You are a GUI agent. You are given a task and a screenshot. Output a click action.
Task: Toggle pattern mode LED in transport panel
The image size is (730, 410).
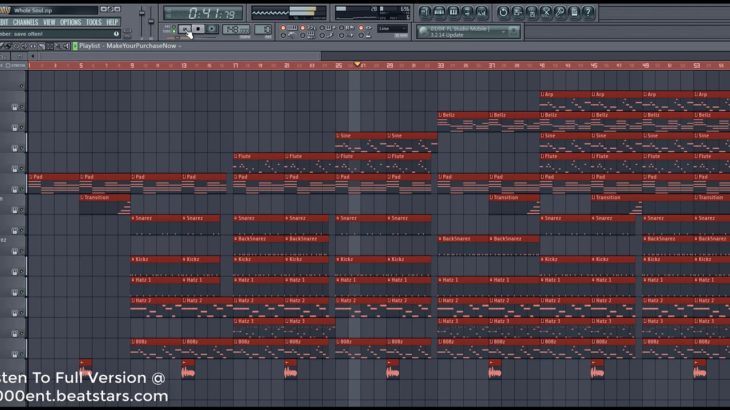(174, 27)
